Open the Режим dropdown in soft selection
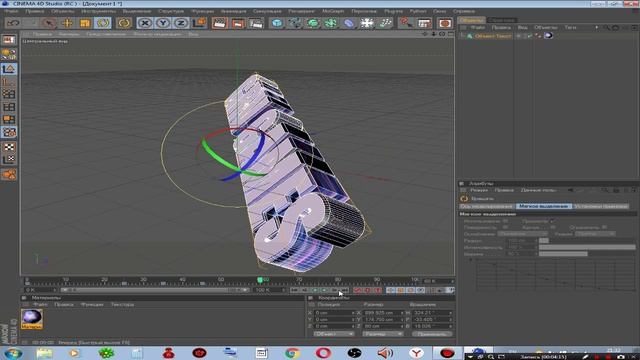Viewport: 640px width, 360px height. 595,234
